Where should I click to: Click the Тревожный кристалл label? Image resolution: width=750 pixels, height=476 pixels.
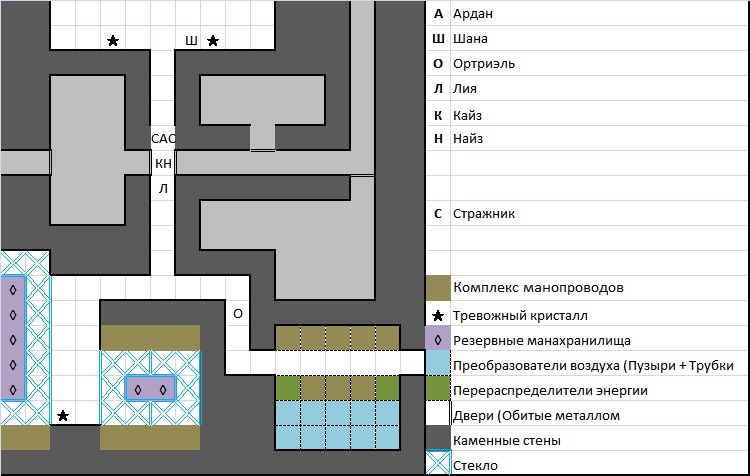(x=520, y=316)
